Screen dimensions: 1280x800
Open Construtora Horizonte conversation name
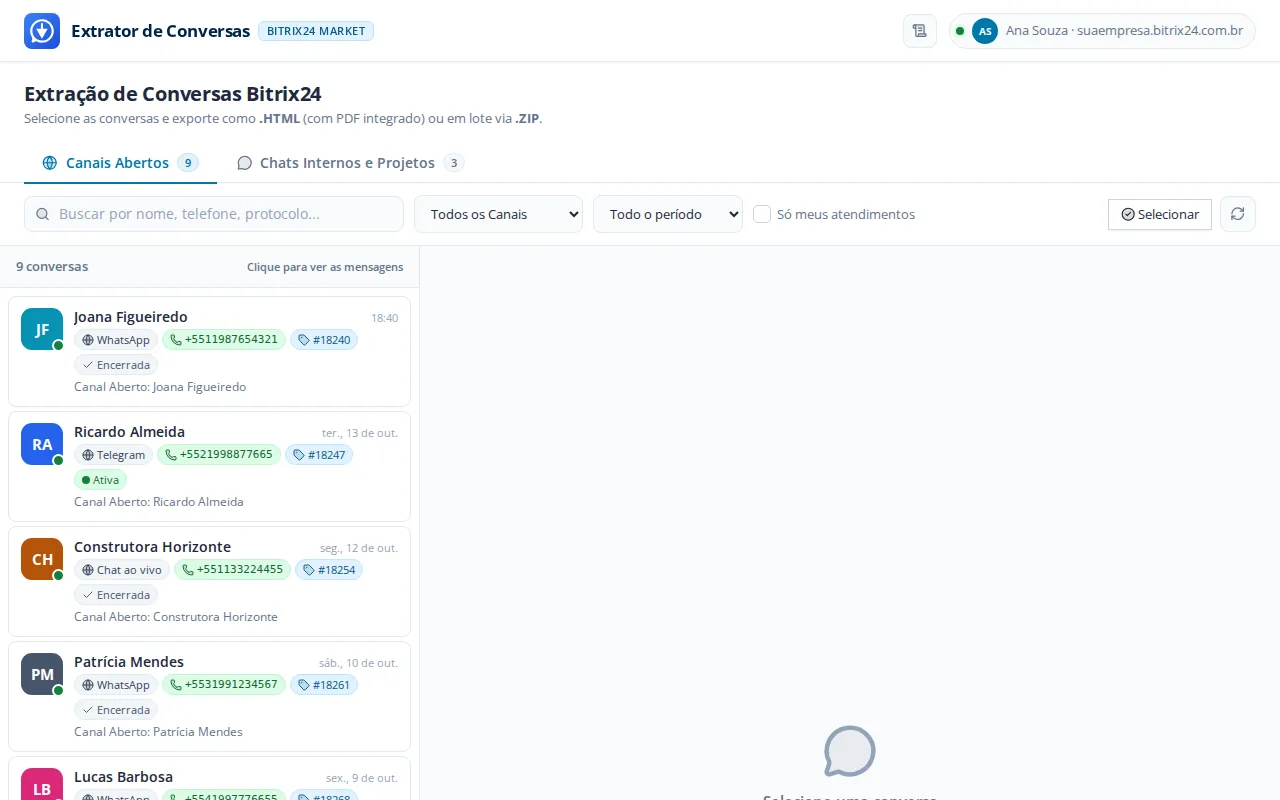pyautogui.click(x=152, y=547)
